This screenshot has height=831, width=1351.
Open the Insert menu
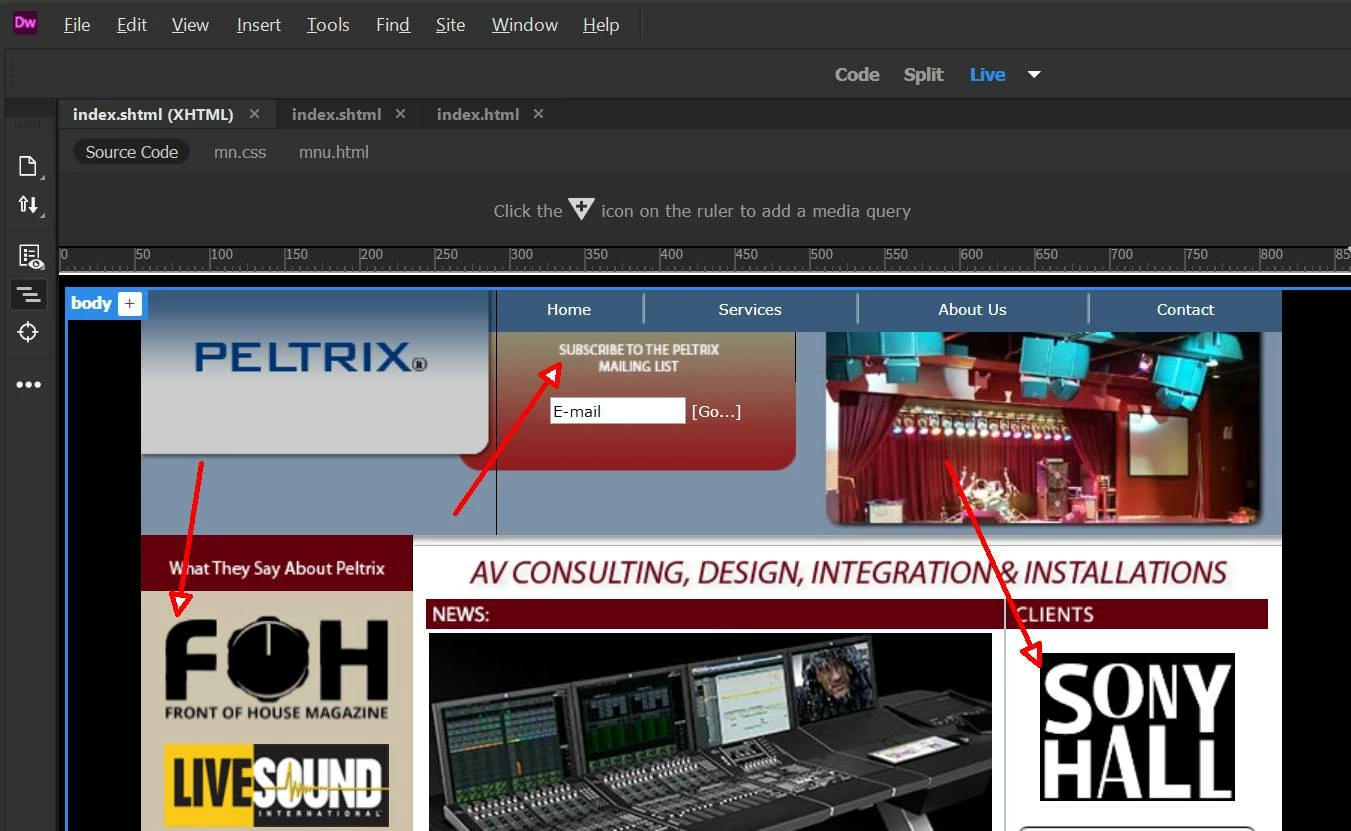click(259, 25)
